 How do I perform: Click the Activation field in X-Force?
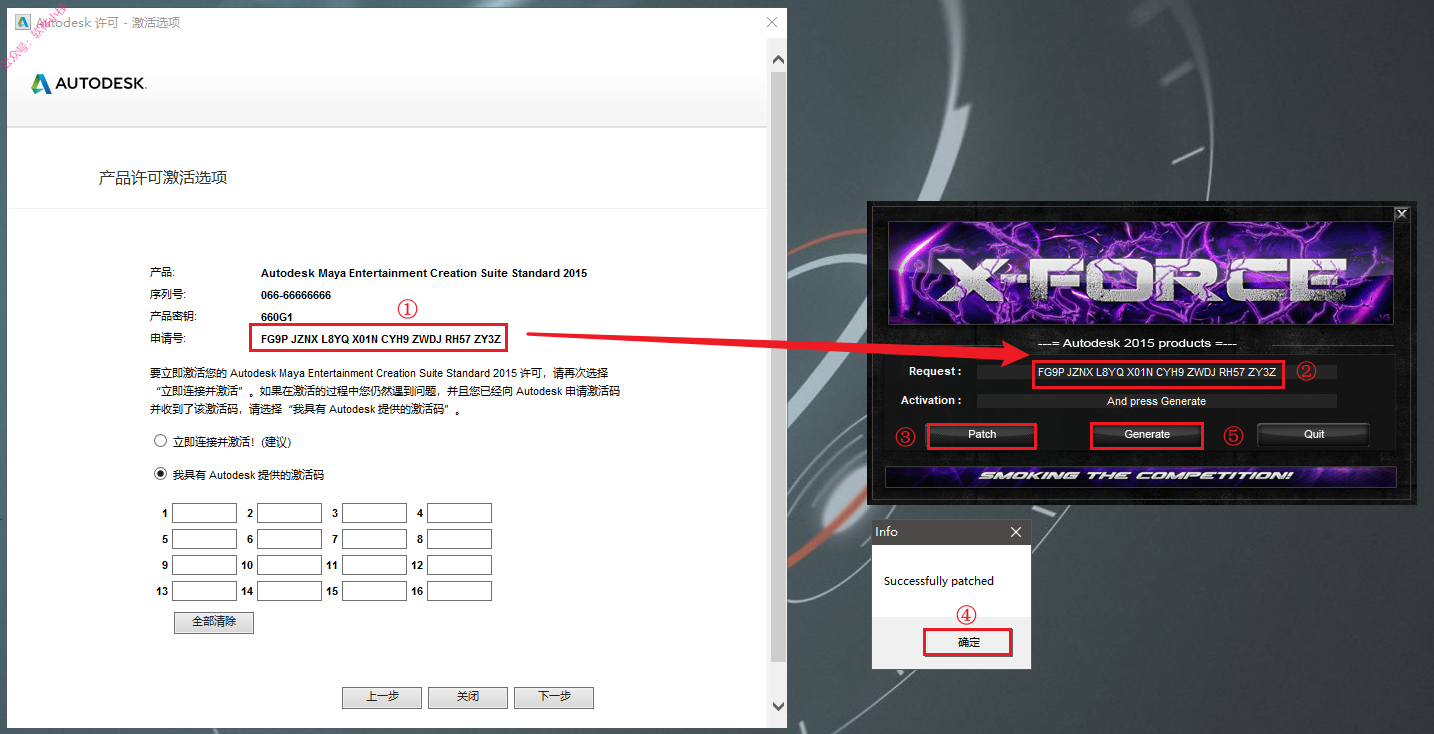pyautogui.click(x=1156, y=401)
